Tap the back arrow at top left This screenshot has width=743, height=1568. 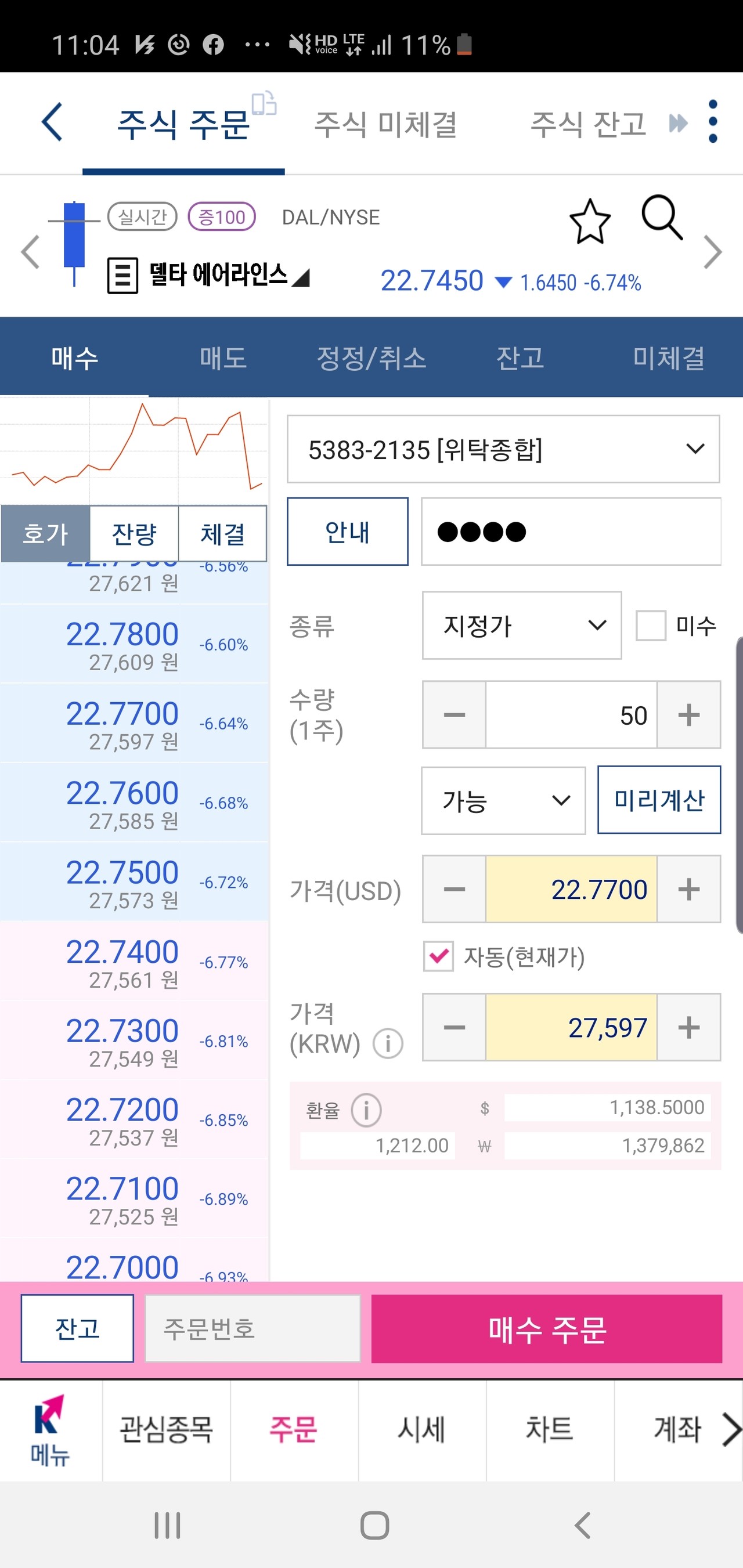click(51, 122)
